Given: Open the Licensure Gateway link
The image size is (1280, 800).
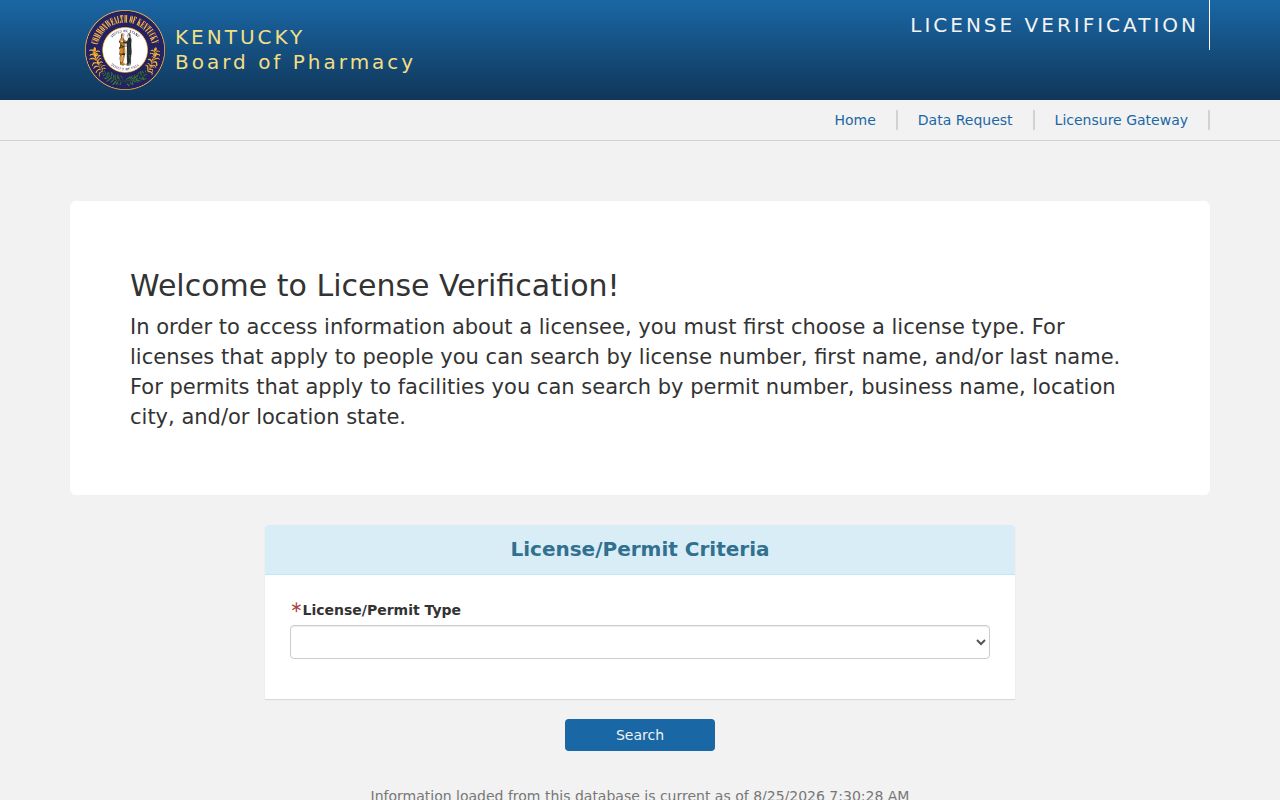Looking at the screenshot, I should [1121, 120].
